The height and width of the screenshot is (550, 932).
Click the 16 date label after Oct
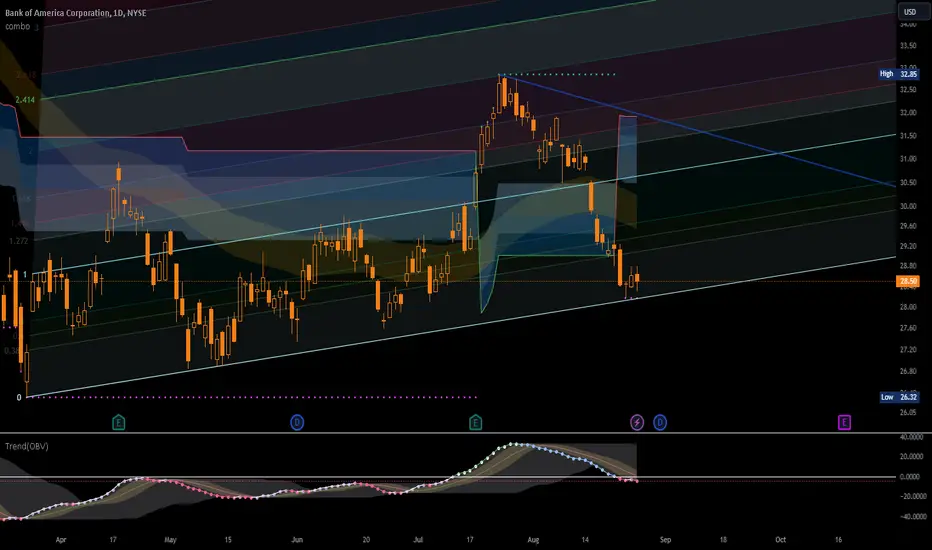pyautogui.click(x=839, y=540)
